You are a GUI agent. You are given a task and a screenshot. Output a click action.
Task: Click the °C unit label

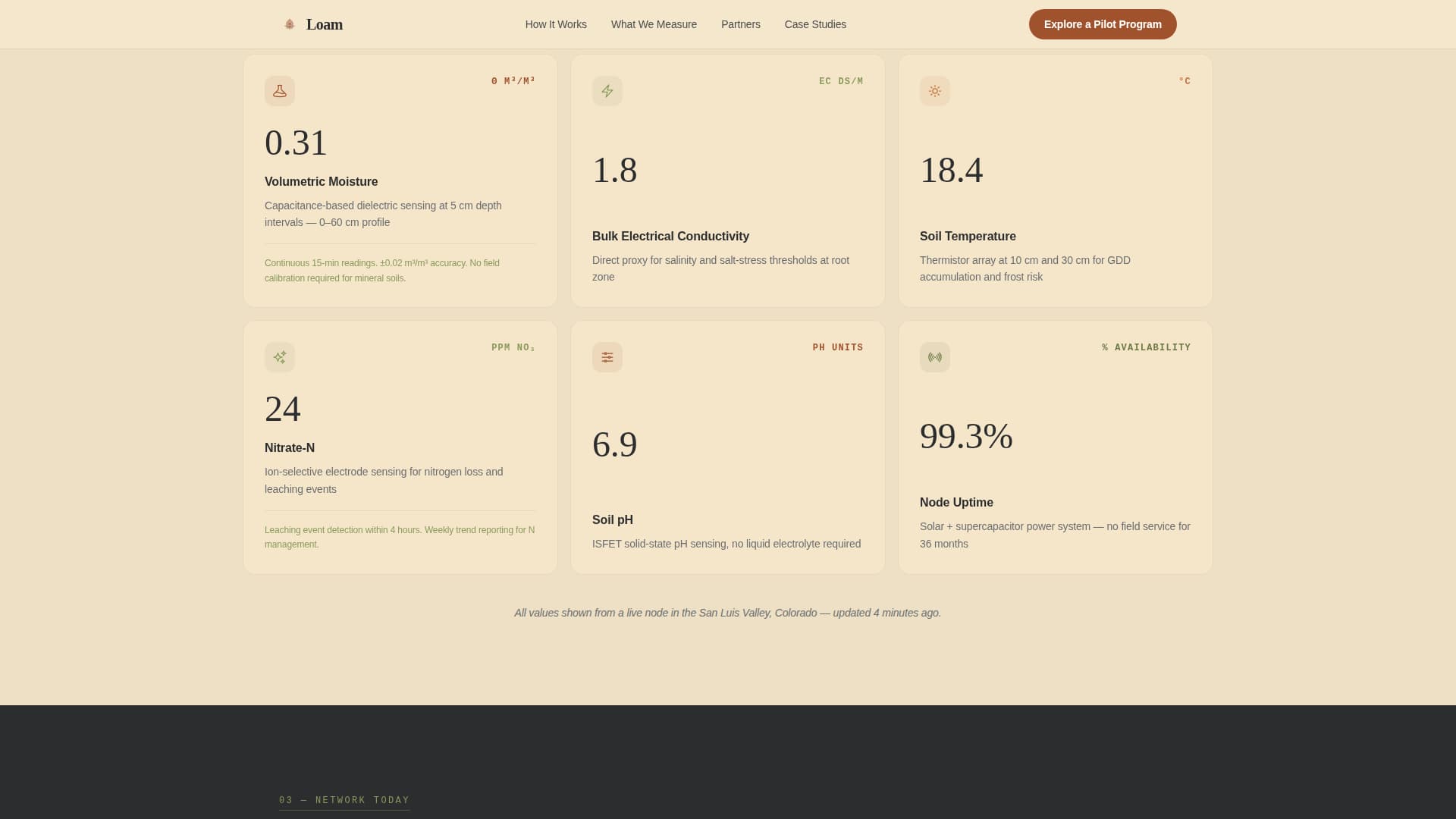(1185, 81)
